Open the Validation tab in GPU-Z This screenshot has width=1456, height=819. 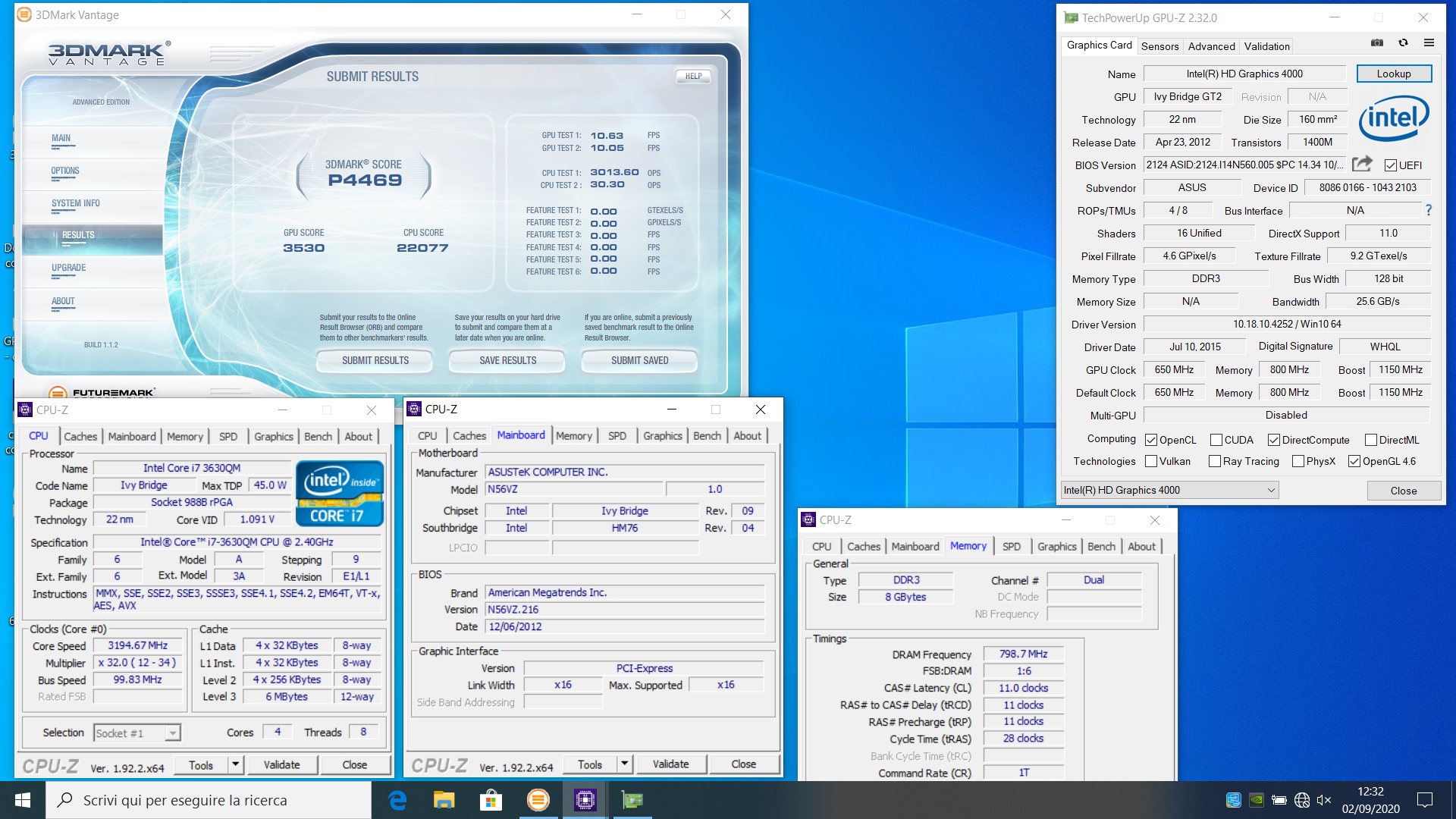pos(1266,46)
